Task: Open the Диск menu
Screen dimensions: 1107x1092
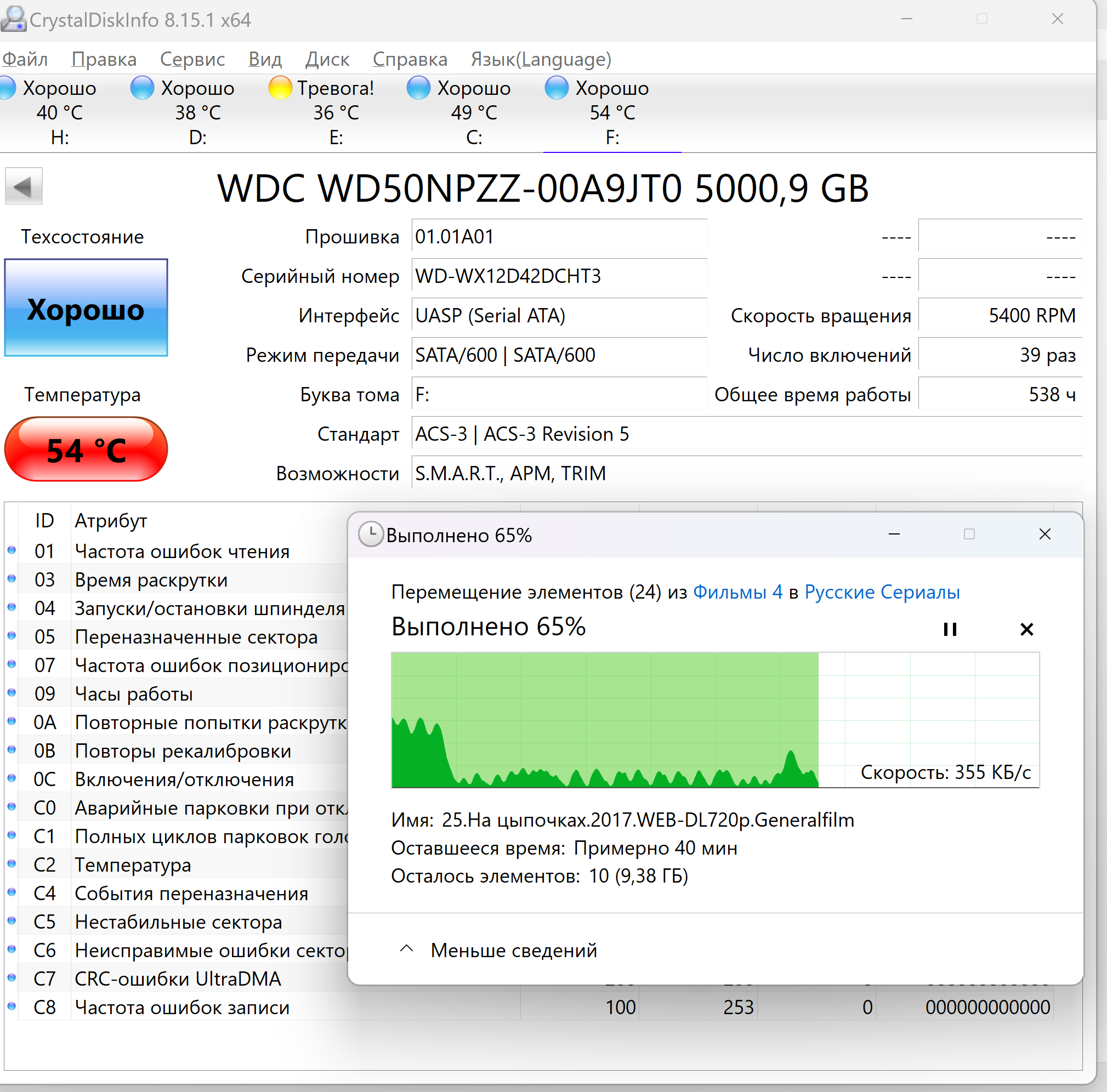Action: 327,59
